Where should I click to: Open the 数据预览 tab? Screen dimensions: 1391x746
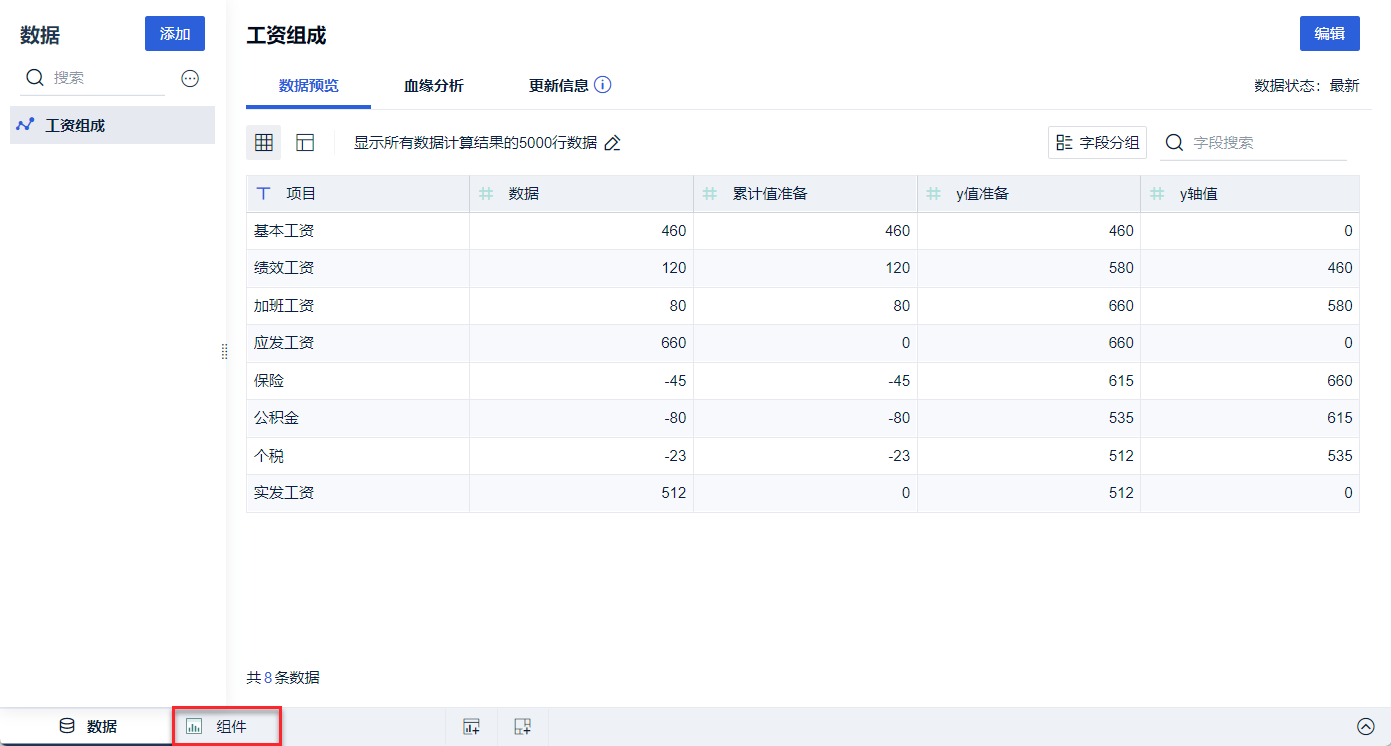point(308,86)
